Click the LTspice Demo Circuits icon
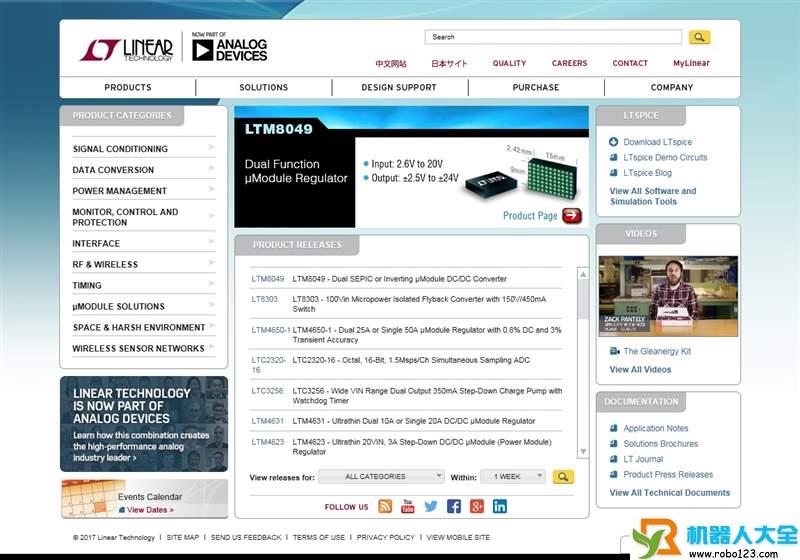The height and width of the screenshot is (560, 800). [x=614, y=157]
